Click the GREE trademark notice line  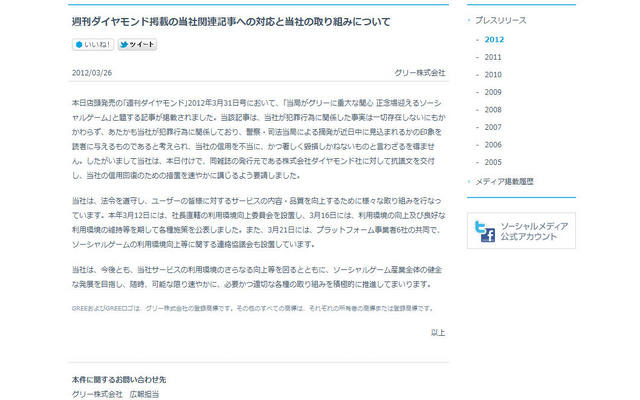(x=253, y=309)
